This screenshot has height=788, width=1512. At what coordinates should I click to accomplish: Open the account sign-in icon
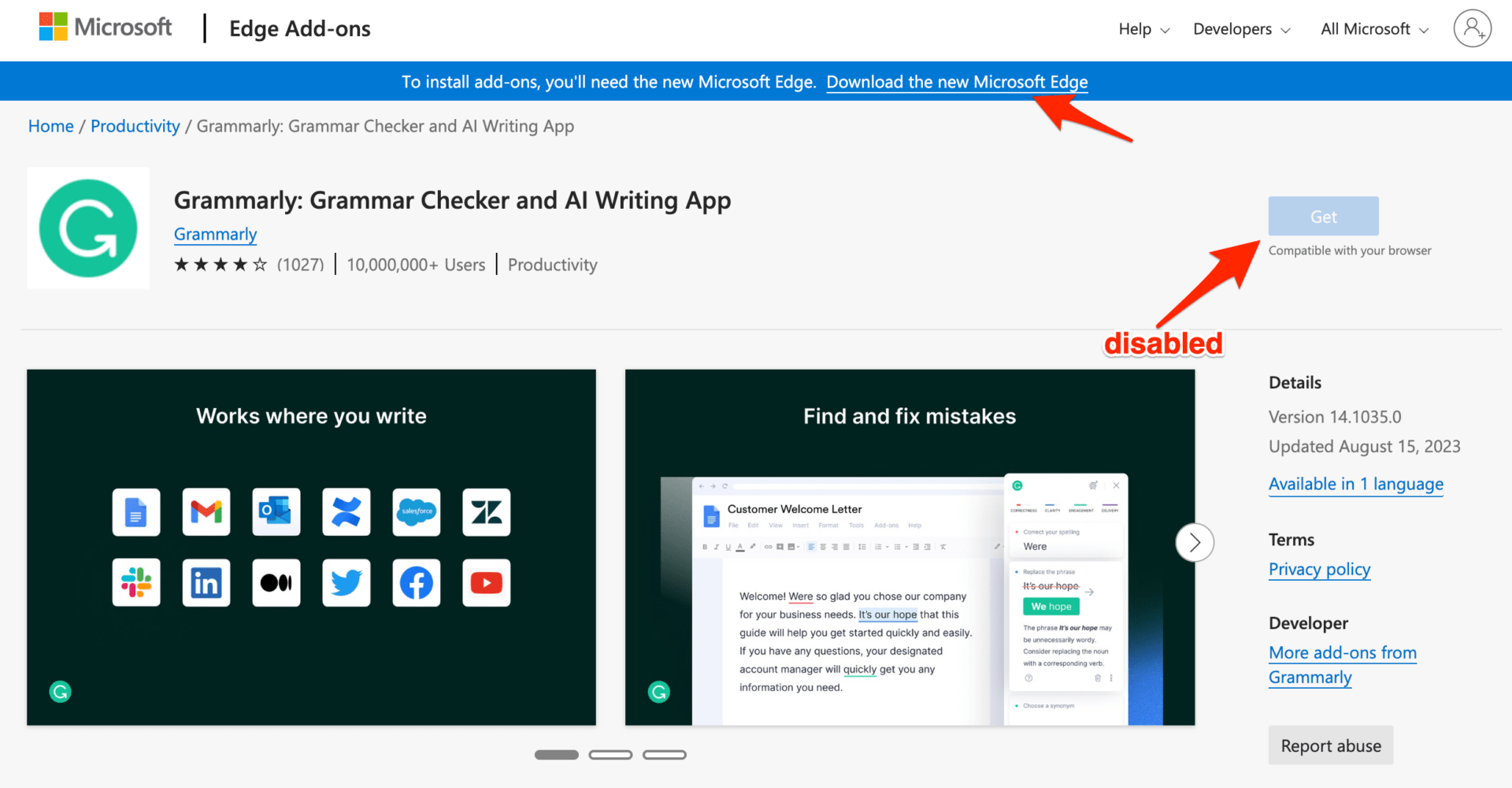(1471, 28)
